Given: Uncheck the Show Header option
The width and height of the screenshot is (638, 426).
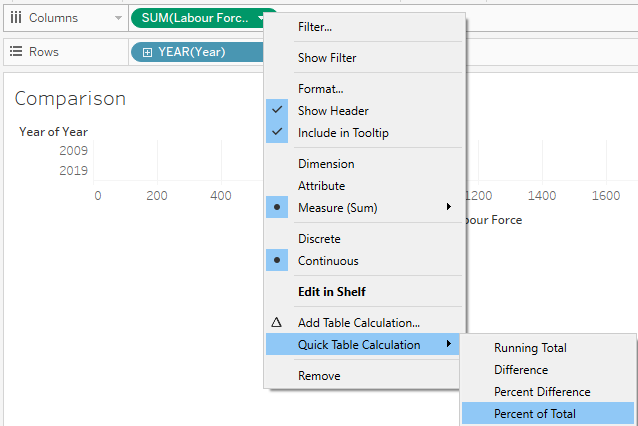Looking at the screenshot, I should 333,111.
